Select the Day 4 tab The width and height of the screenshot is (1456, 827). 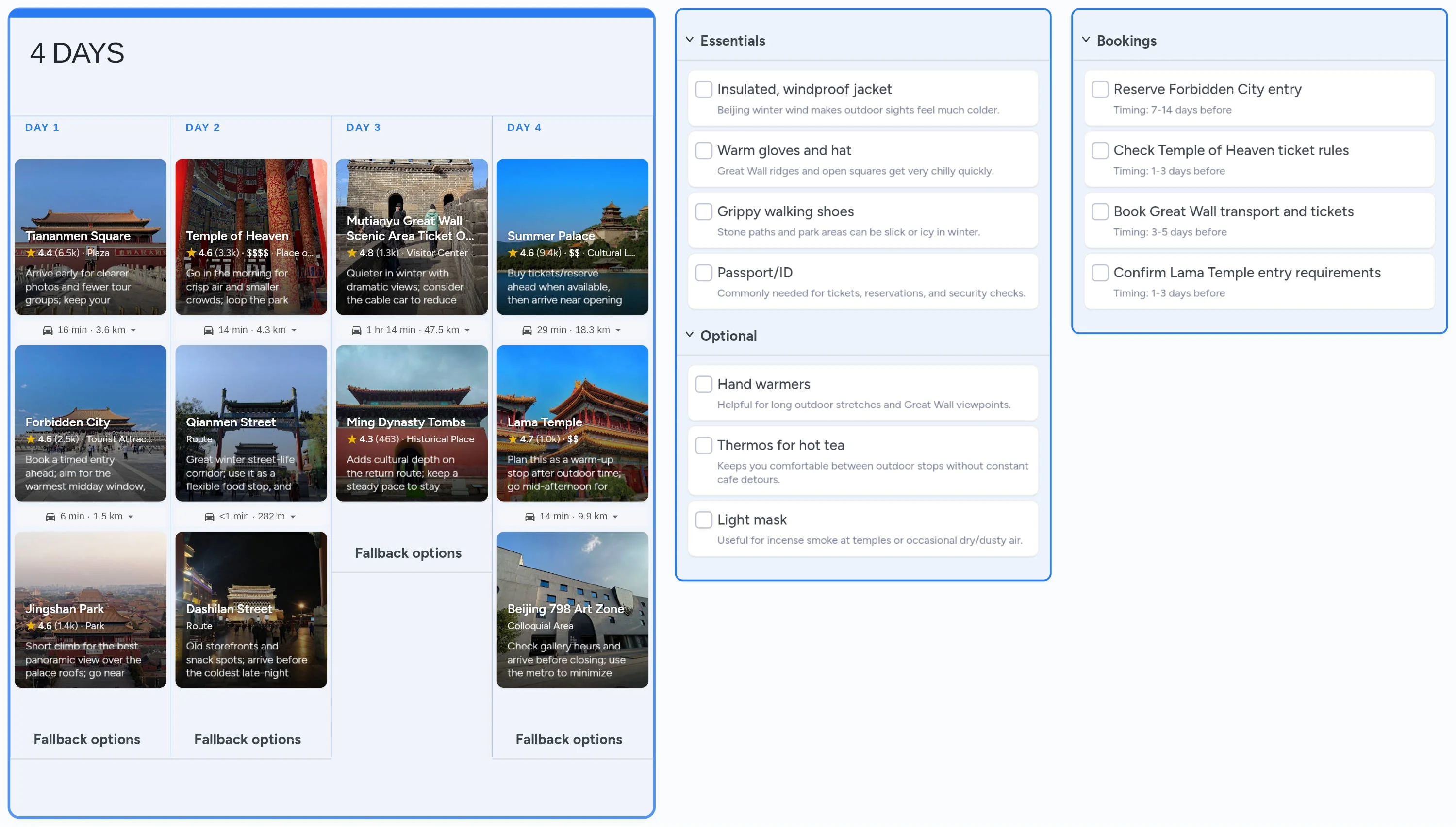tap(523, 127)
